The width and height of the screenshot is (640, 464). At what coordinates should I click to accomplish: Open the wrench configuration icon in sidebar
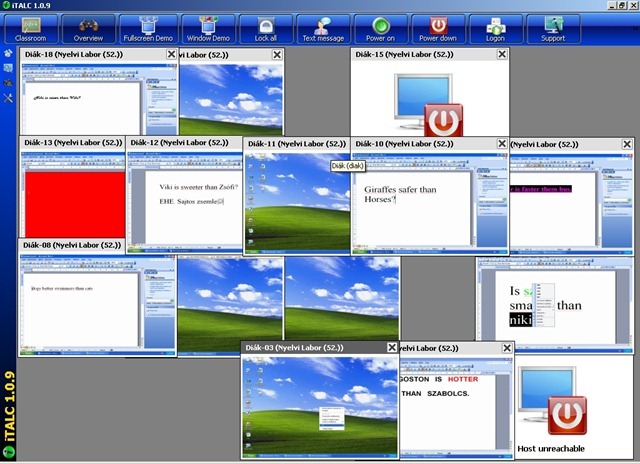pyautogui.click(x=9, y=99)
